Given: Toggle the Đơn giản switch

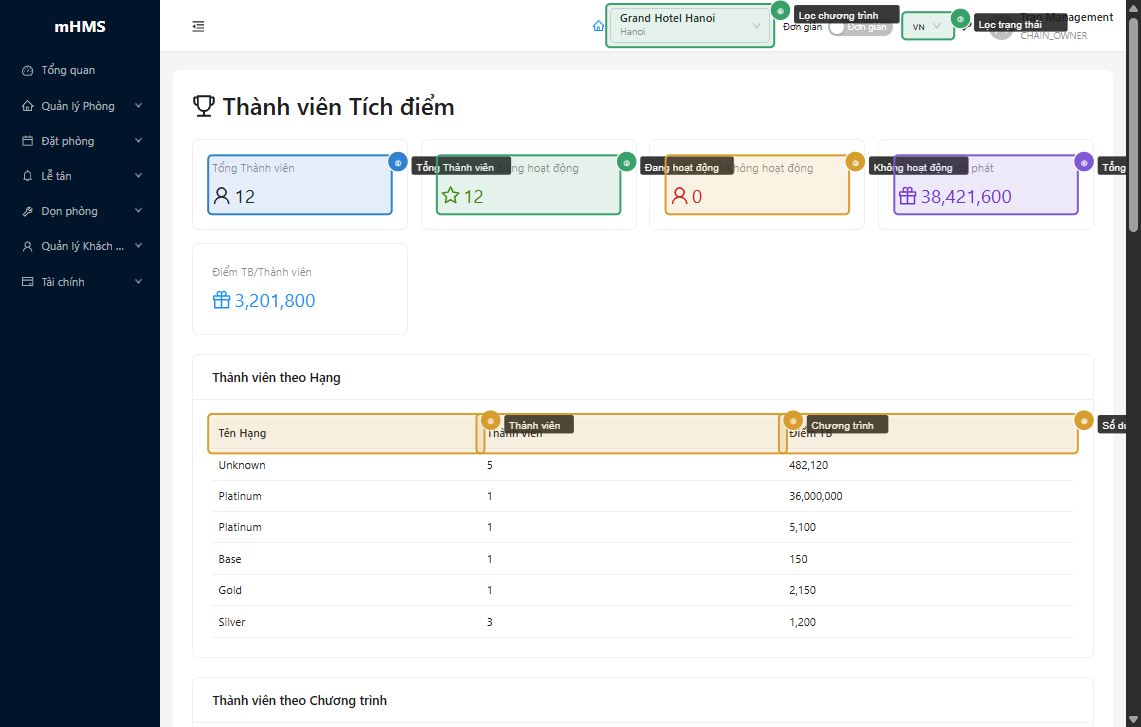Looking at the screenshot, I should tap(860, 27).
